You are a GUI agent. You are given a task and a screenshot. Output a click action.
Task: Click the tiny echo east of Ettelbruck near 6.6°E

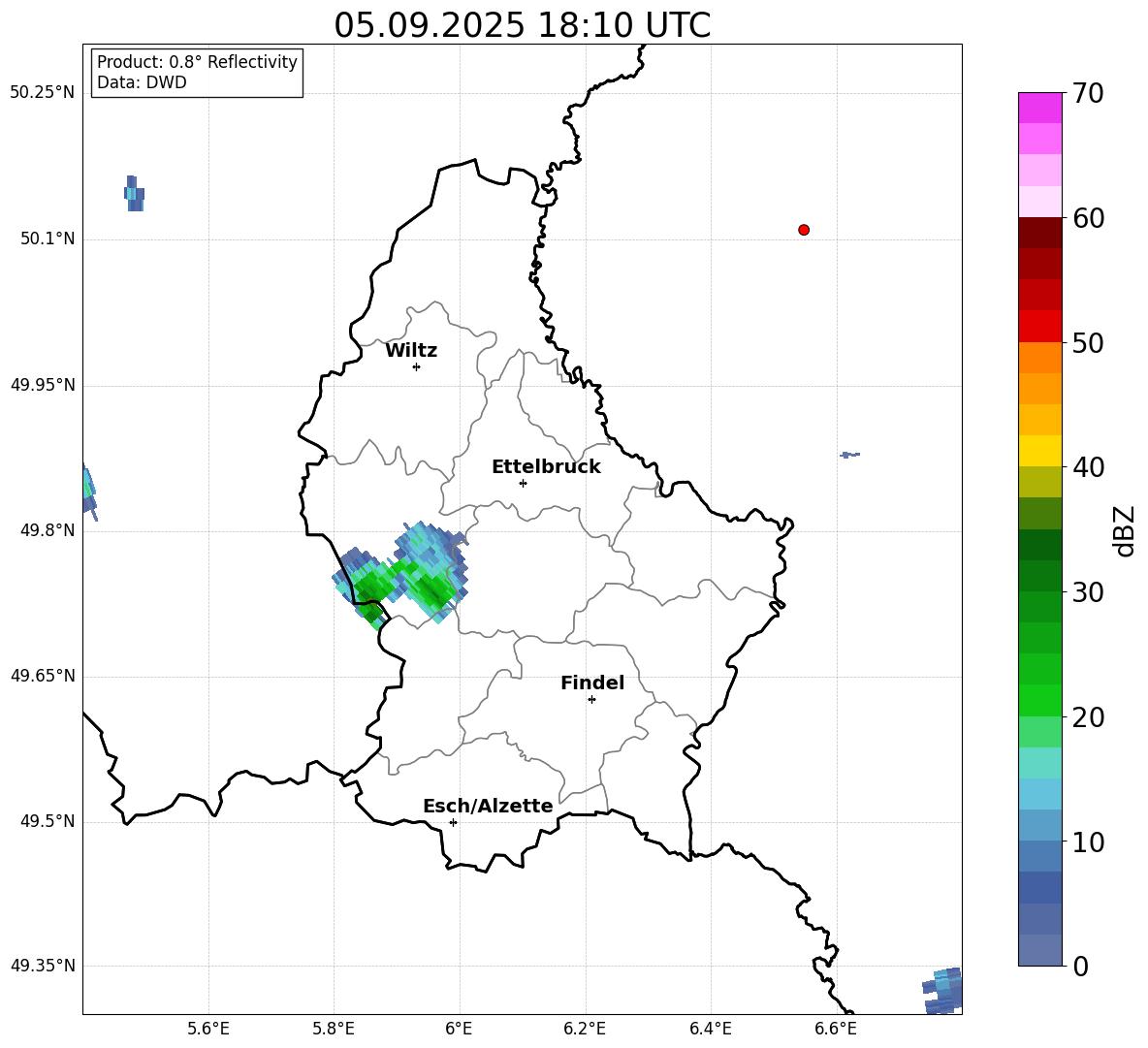(x=849, y=455)
